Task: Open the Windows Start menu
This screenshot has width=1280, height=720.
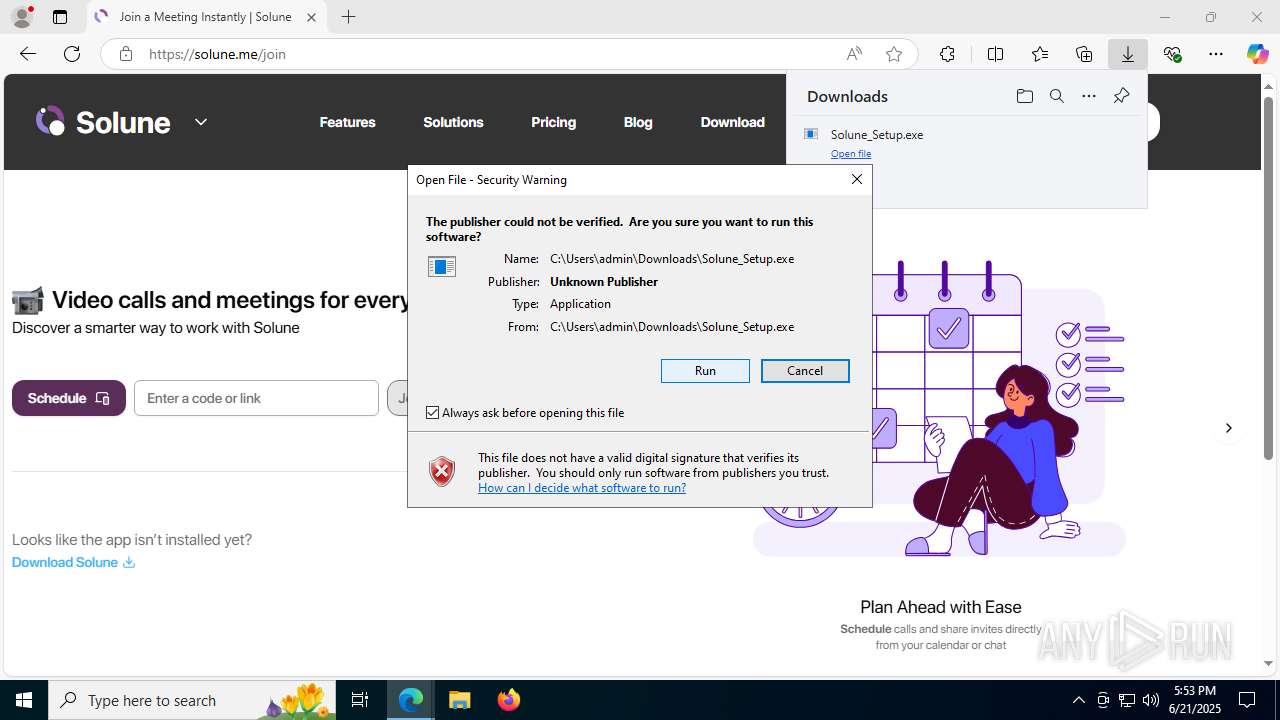Action: tap(24, 700)
